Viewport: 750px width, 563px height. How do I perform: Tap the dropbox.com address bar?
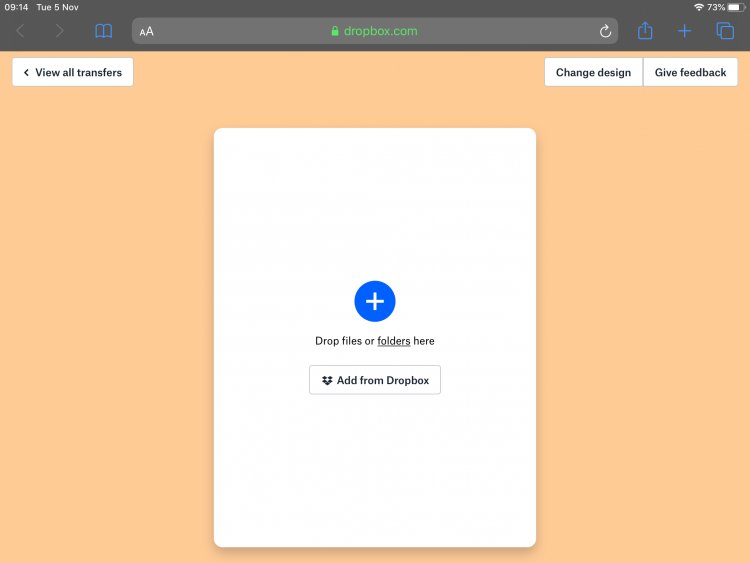[380, 31]
